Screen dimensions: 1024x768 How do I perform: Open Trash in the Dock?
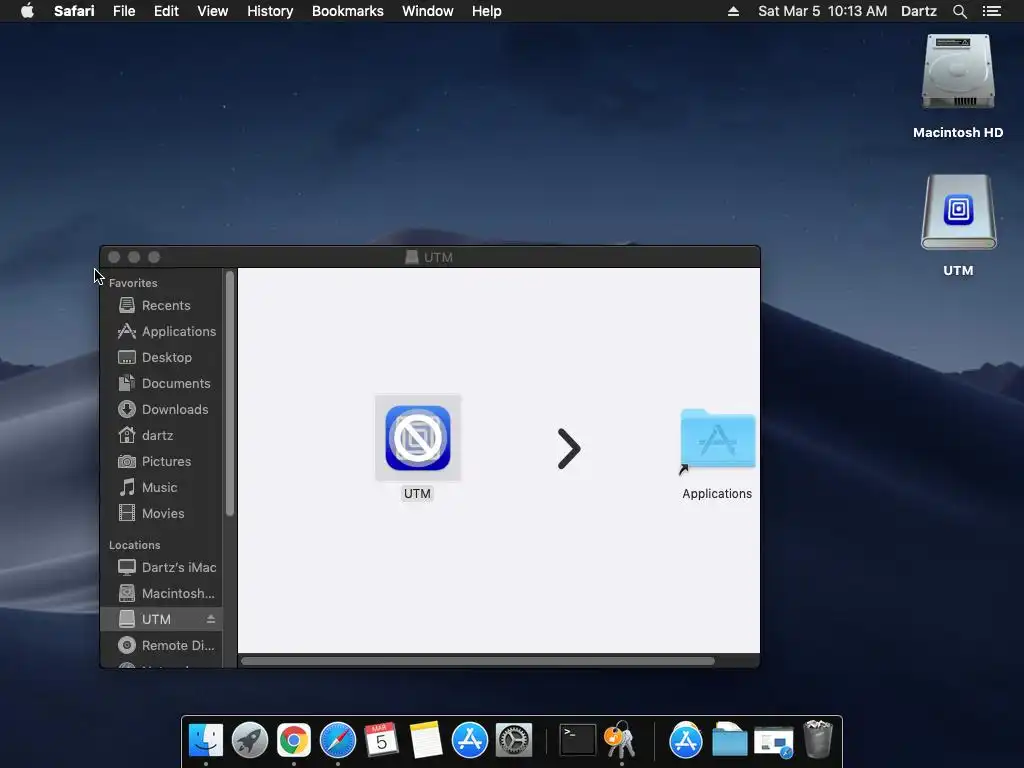tap(818, 739)
